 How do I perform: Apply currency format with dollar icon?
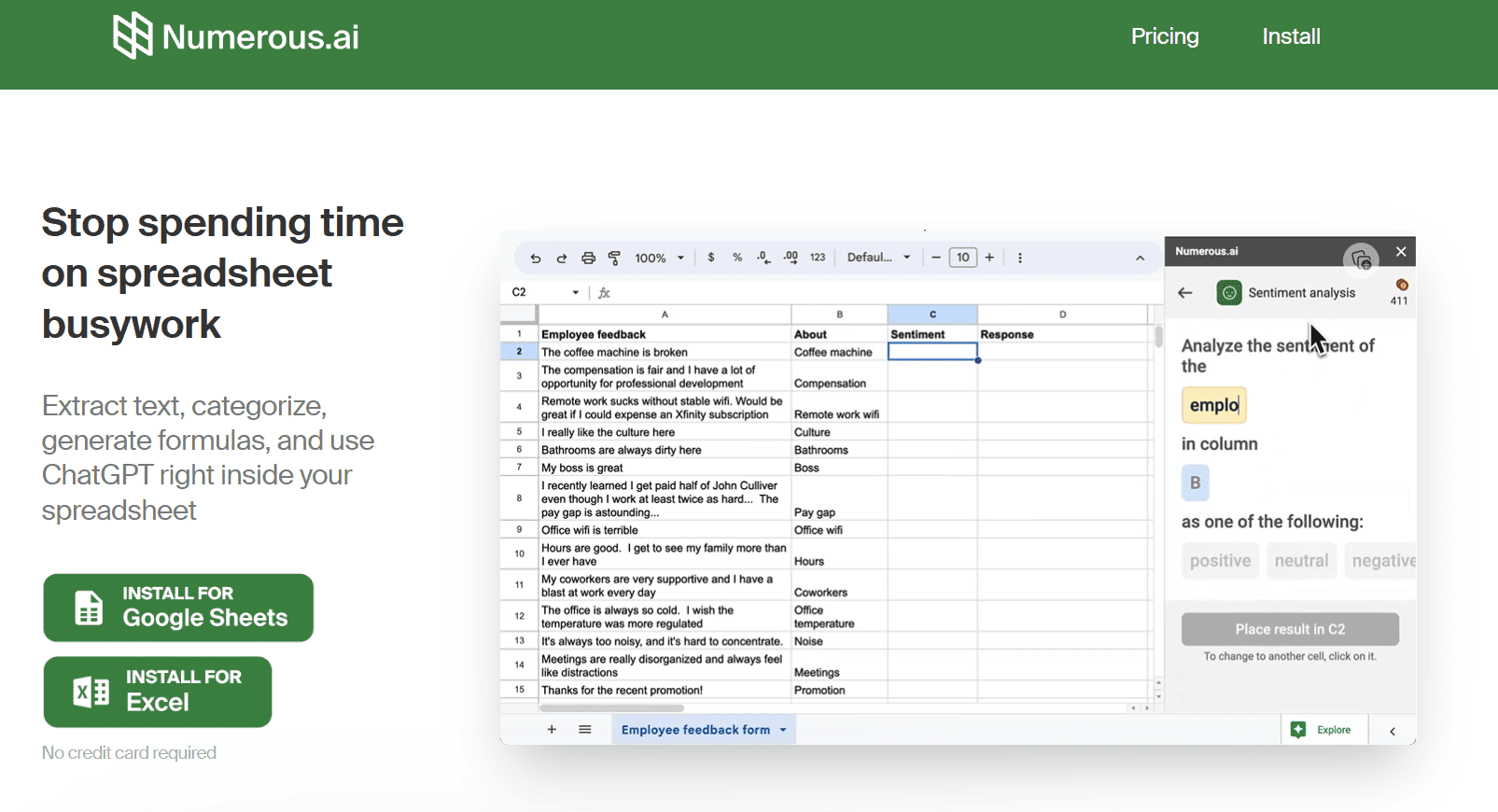pyautogui.click(x=711, y=258)
